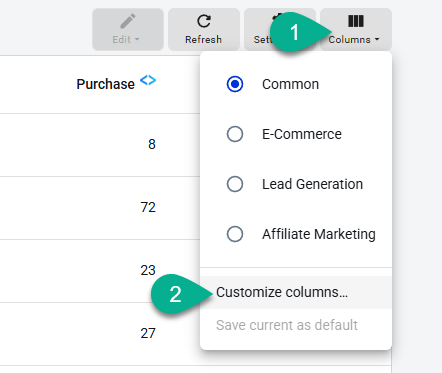442x373 pixels.
Task: Click the Purchase value 8
Action: click(x=152, y=144)
